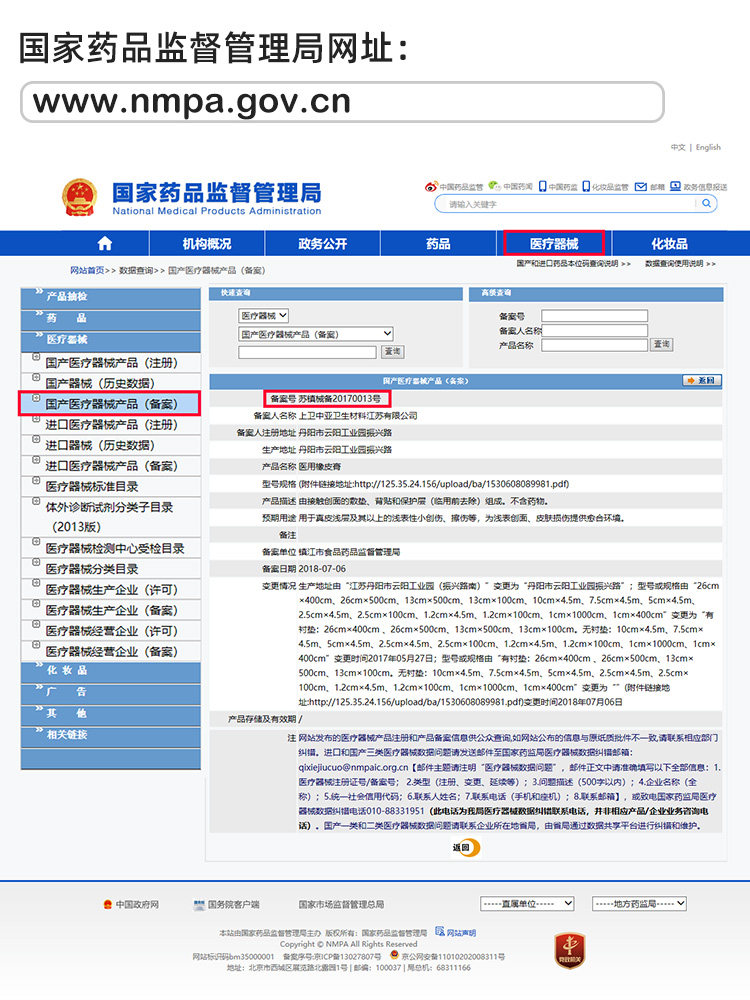Screen dimensions: 750x1000
Task: Click the 返回 button in results header
Action: [702, 381]
